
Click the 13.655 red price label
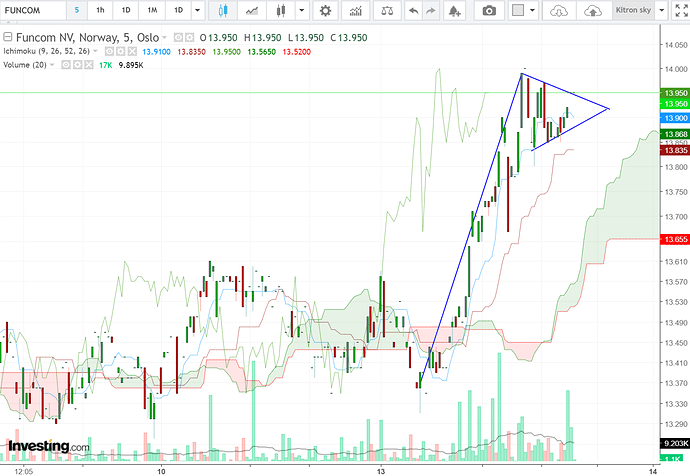click(675, 239)
